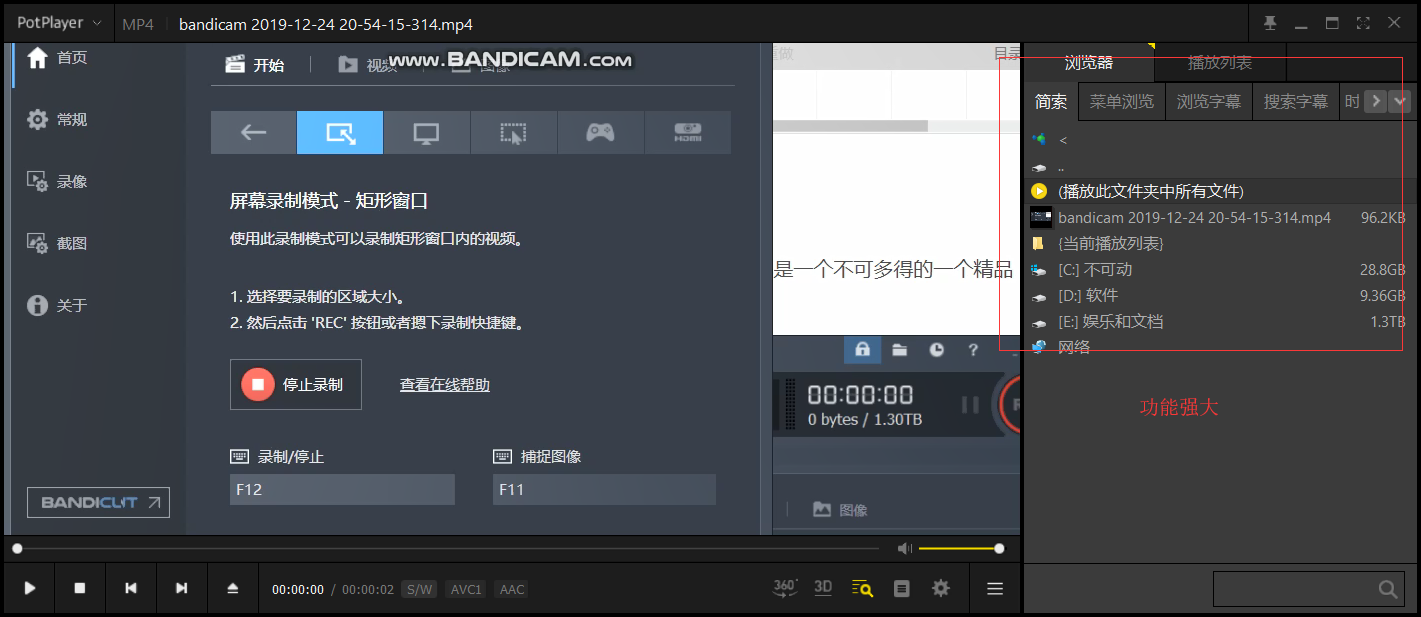
Task: Click 播放此文件夹中所有文件
Action: click(x=1220, y=191)
